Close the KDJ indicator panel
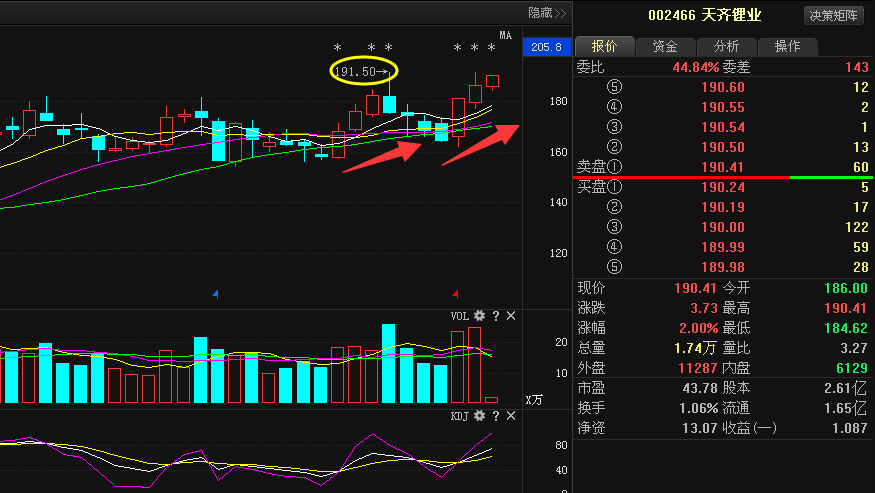 [511, 415]
